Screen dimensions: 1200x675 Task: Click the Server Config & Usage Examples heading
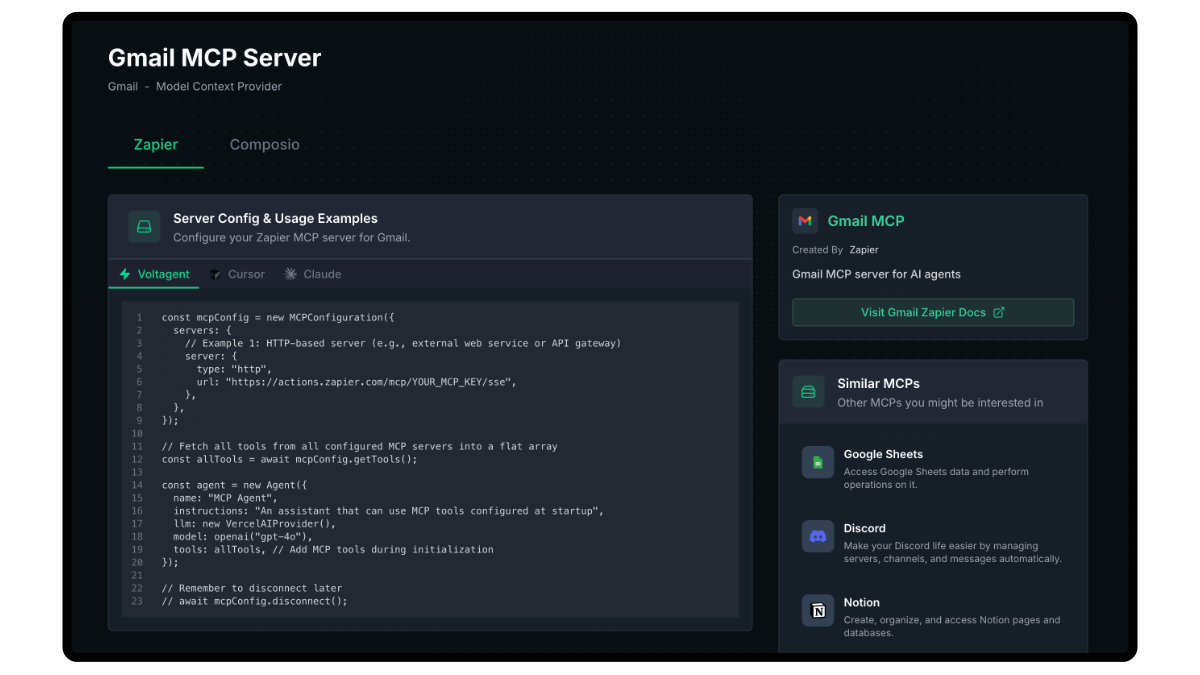(x=275, y=218)
